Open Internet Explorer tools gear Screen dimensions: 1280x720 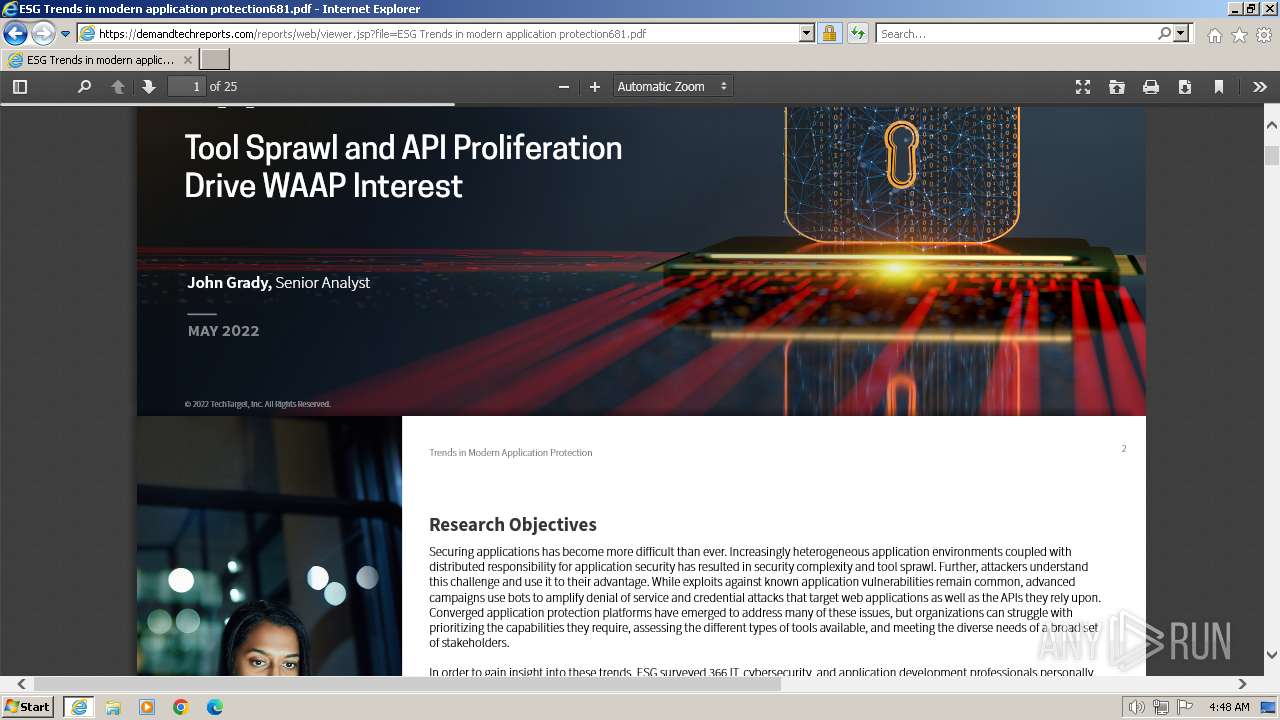(1264, 35)
